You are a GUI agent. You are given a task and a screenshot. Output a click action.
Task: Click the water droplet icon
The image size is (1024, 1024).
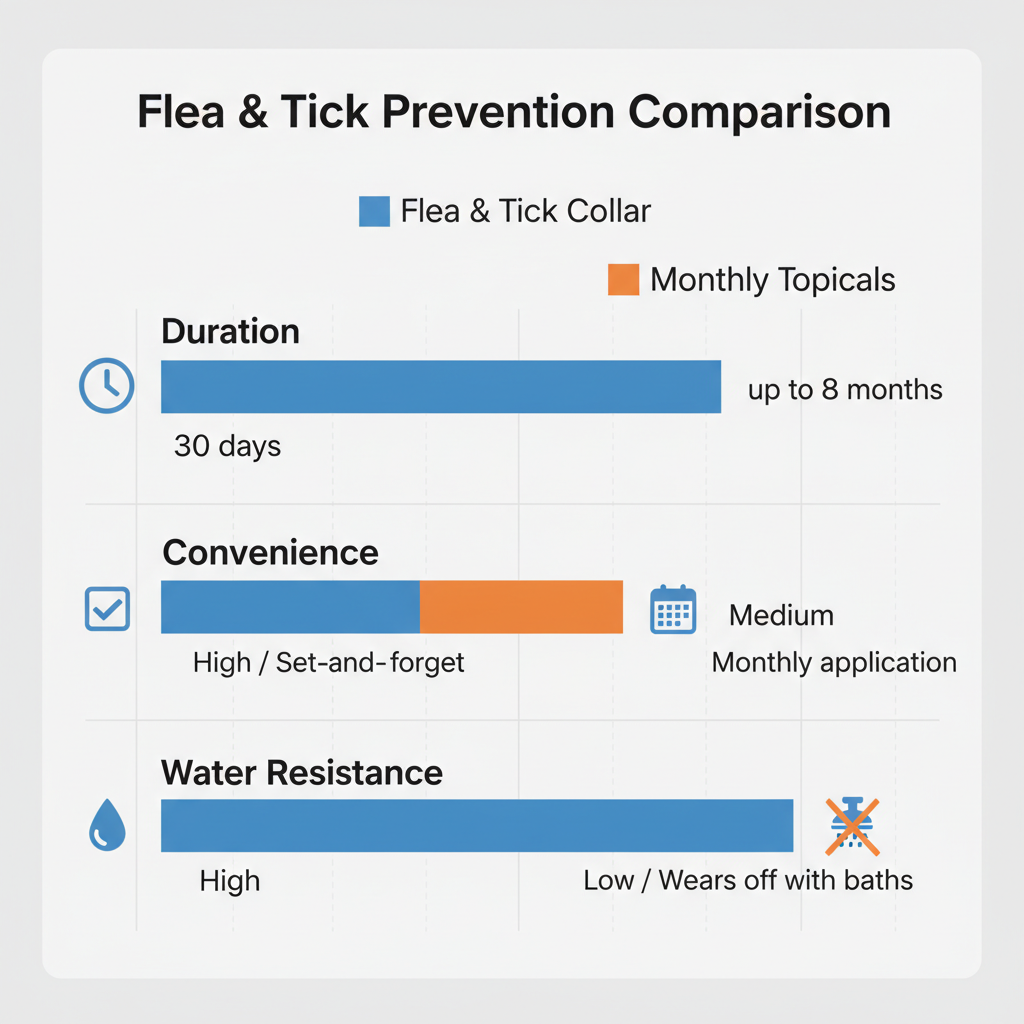(107, 828)
